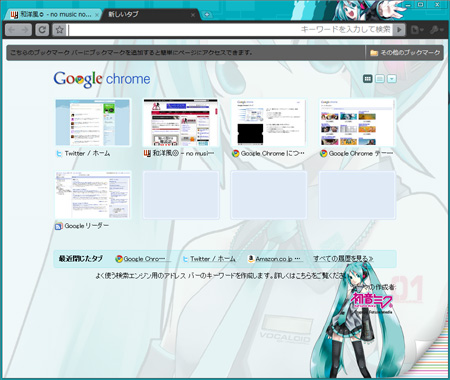Screen dimensions: 450x380
Task: Bookmark this page with the star icon
Action: pos(59,30)
